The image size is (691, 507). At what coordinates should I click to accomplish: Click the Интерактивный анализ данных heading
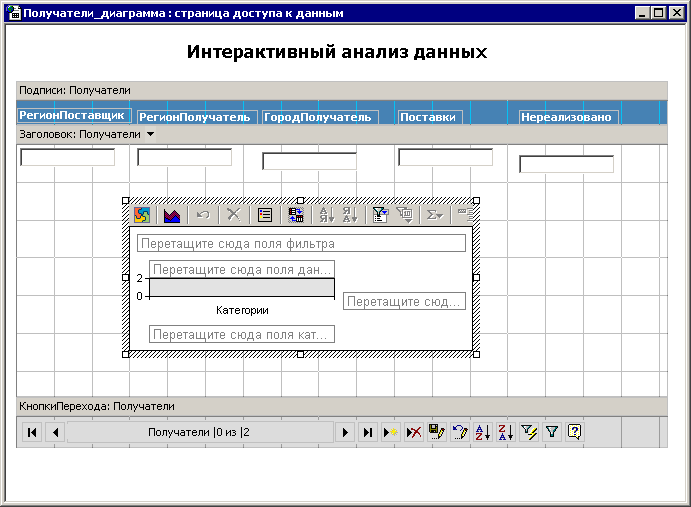[337, 52]
